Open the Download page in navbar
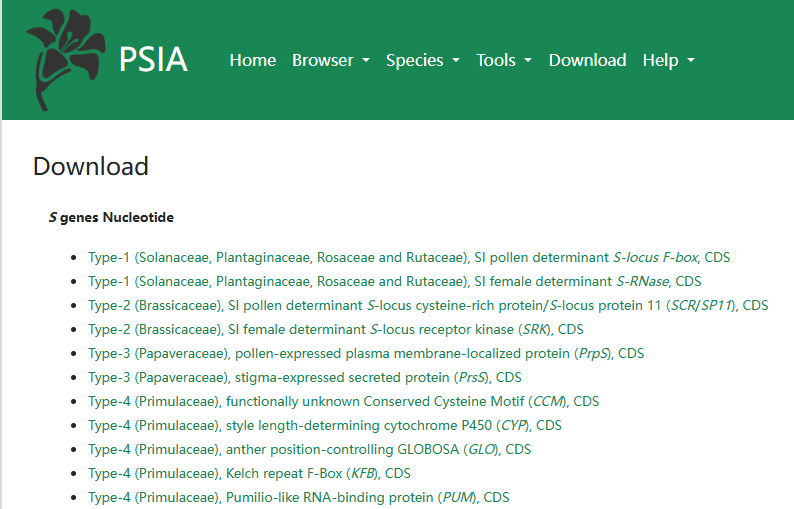This screenshot has width=794, height=509. [x=587, y=60]
